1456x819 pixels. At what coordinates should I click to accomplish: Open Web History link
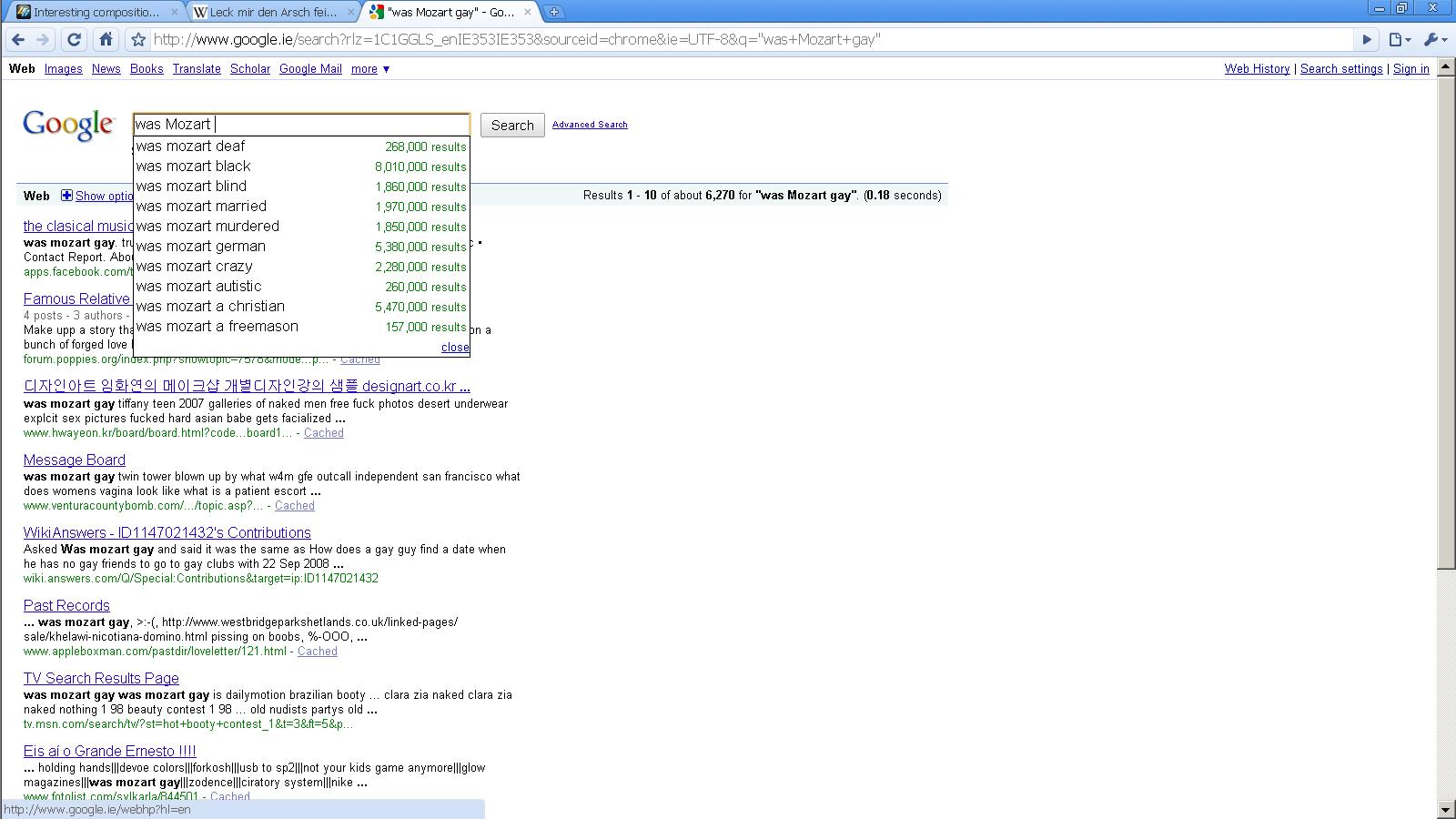pos(1257,69)
